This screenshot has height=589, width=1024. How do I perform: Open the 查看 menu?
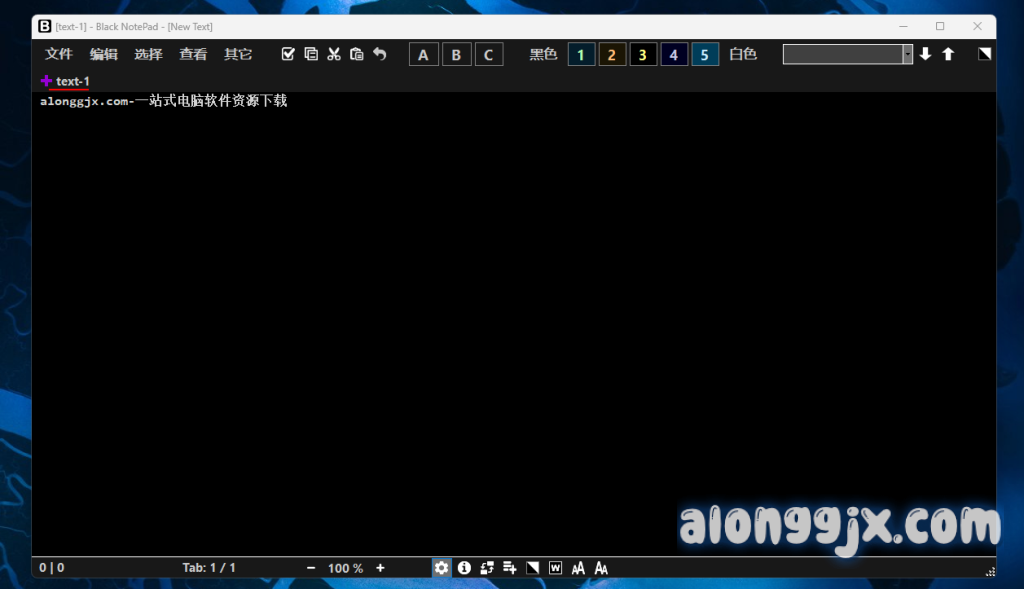pyautogui.click(x=193, y=54)
